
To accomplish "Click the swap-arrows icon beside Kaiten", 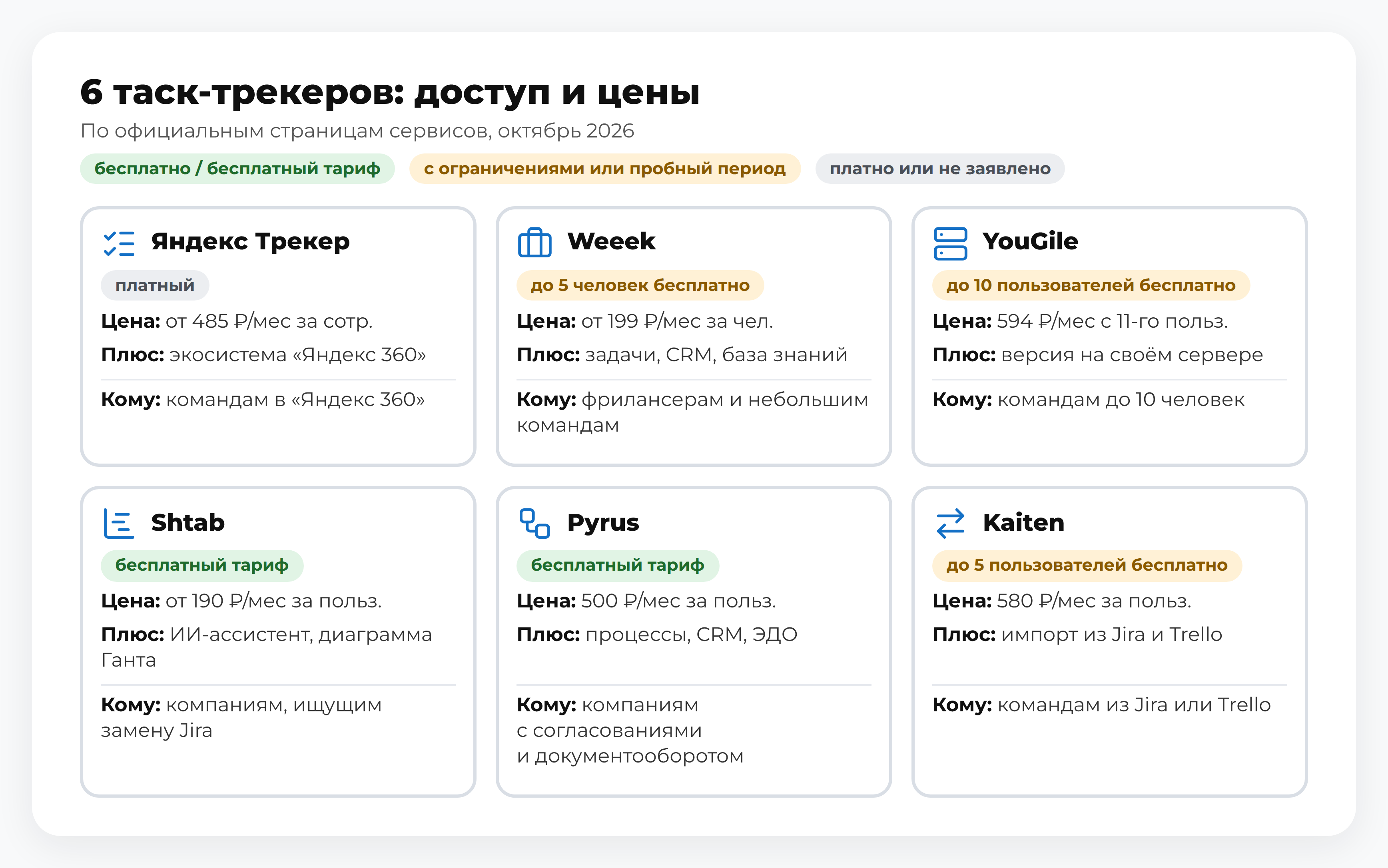I will point(950,524).
